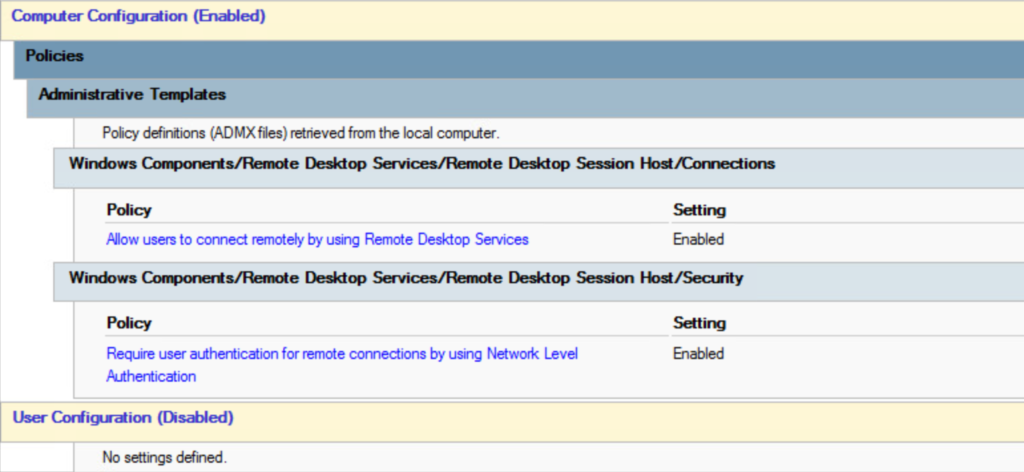Select the Enabled value for the remote connection policy
The height and width of the screenshot is (472, 1024).
tap(698, 240)
